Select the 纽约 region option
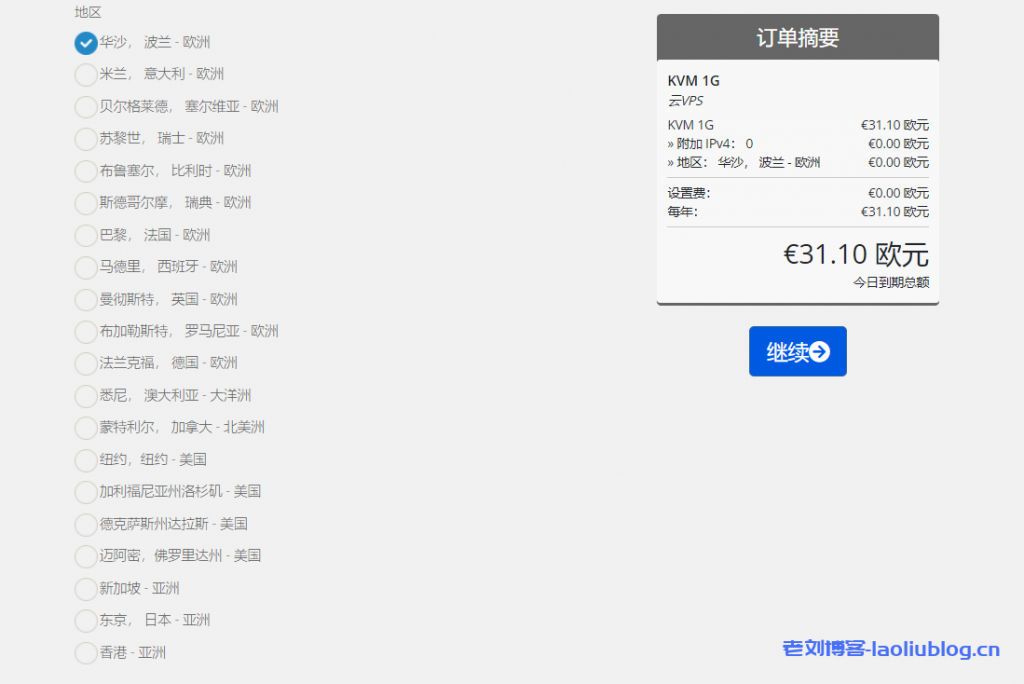 tap(85, 460)
